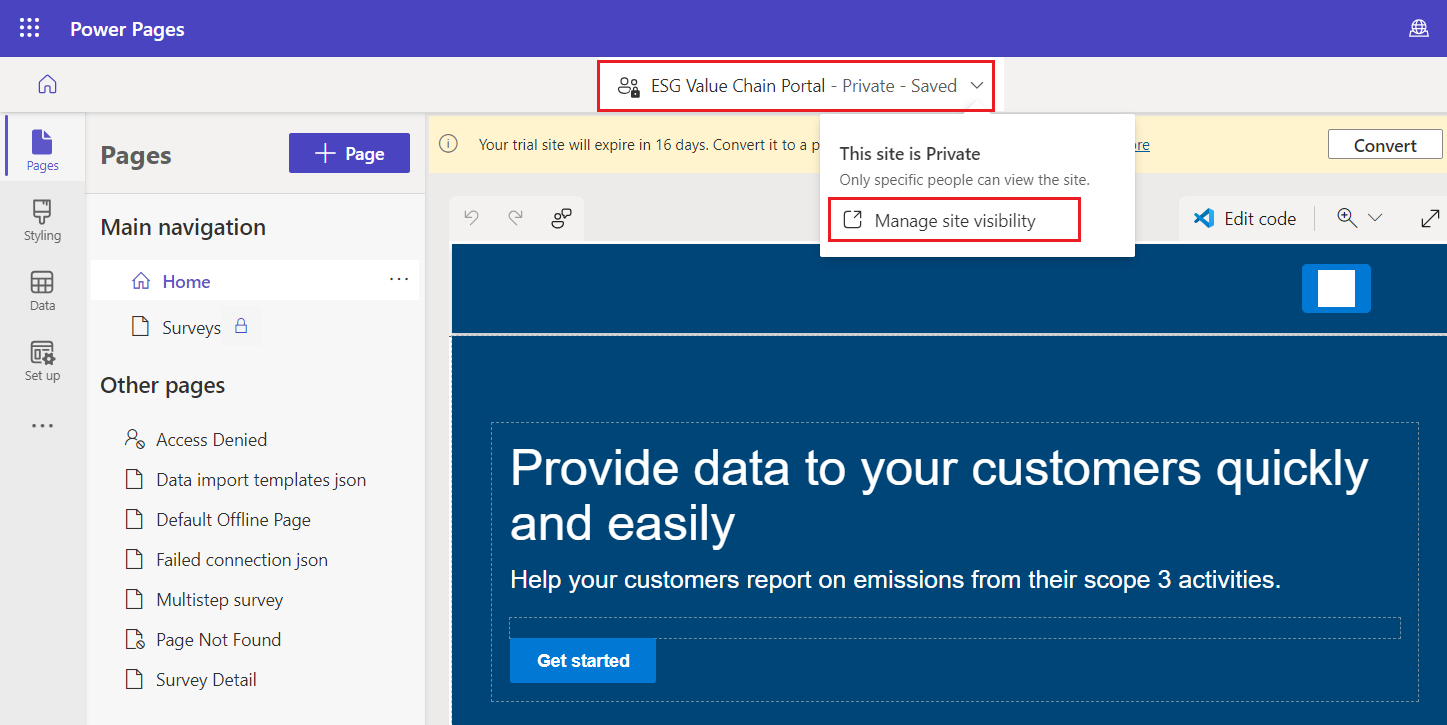Open Edit code in Visual Studio Code
Image resolution: width=1447 pixels, height=725 pixels.
[1245, 218]
